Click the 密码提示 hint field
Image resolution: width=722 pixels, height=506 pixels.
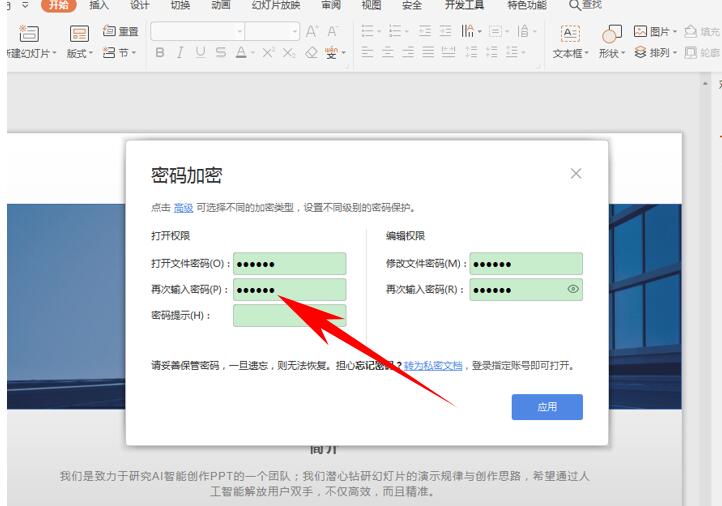pos(290,315)
